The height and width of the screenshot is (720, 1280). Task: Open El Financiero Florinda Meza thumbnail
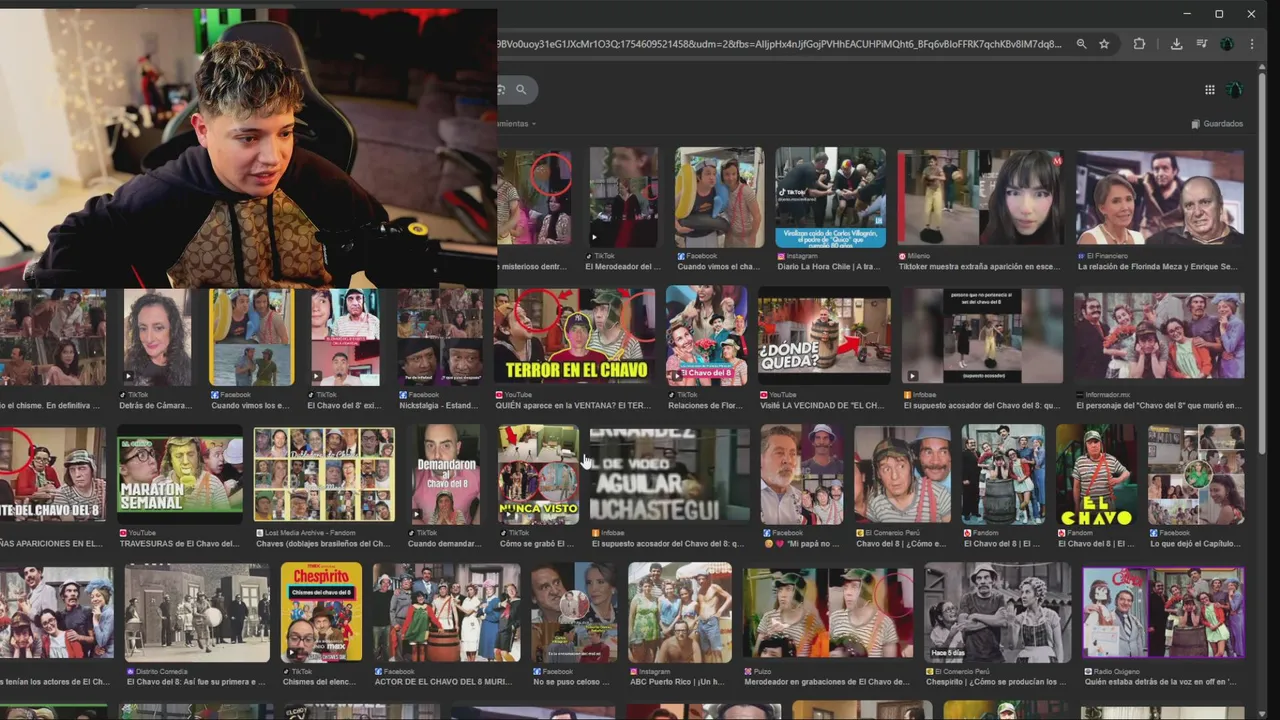tap(1160, 198)
